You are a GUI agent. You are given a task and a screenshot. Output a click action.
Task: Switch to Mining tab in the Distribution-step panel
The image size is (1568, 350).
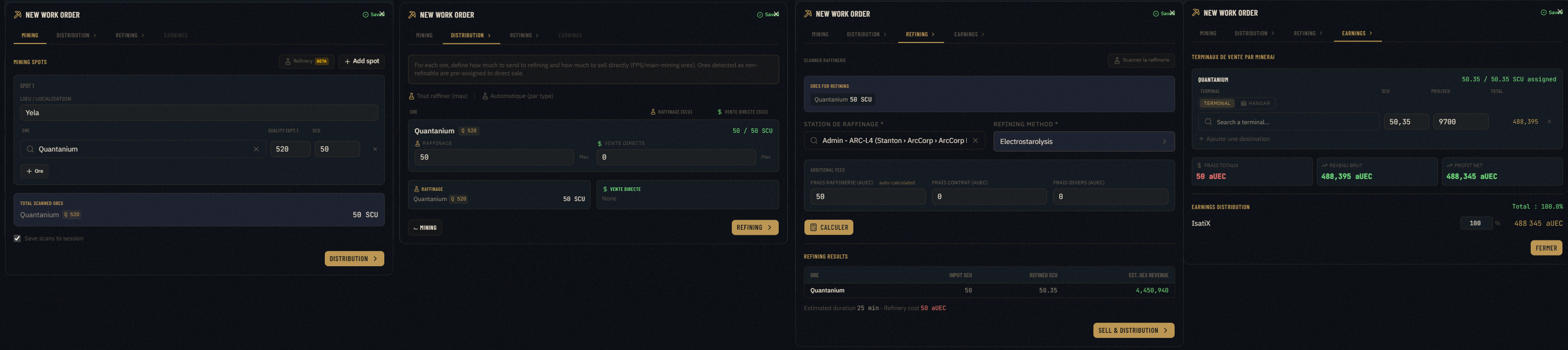click(x=424, y=35)
